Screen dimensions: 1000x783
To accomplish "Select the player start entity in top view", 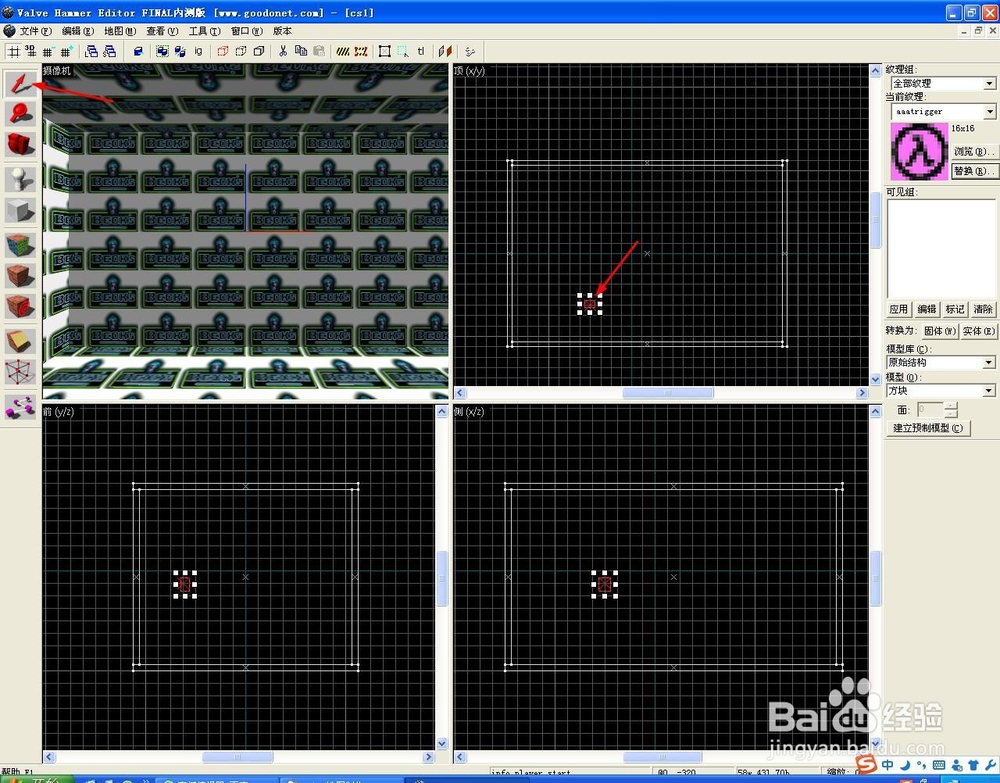I will click(x=590, y=304).
